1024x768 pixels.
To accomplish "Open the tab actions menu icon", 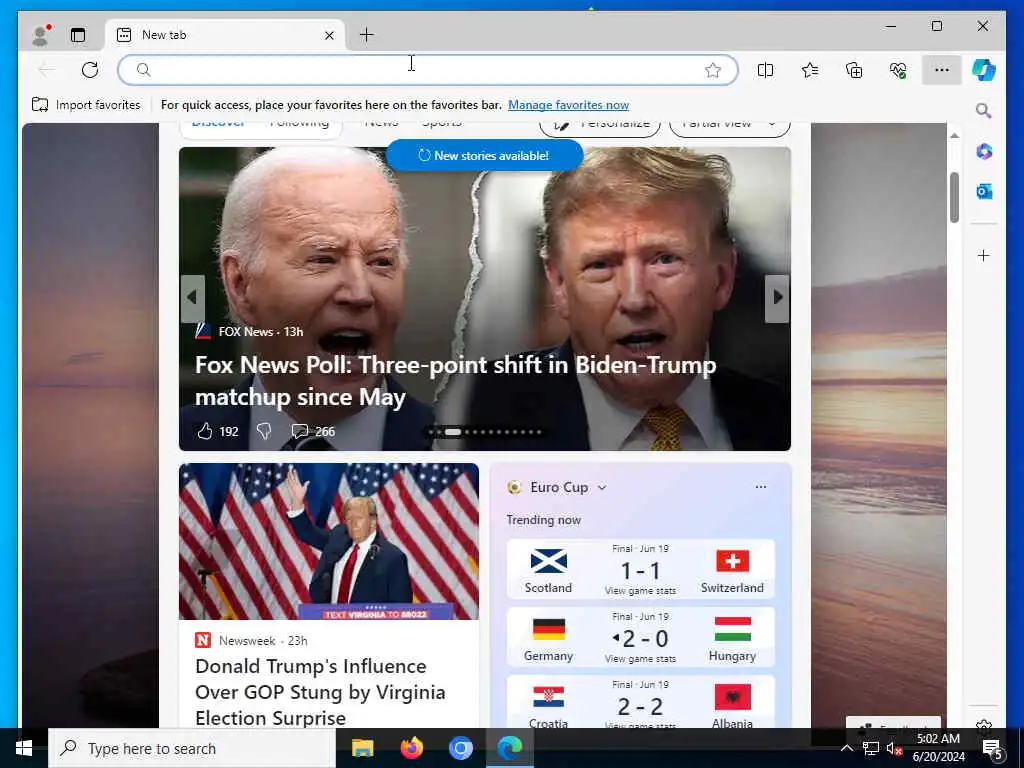I will point(78,35).
